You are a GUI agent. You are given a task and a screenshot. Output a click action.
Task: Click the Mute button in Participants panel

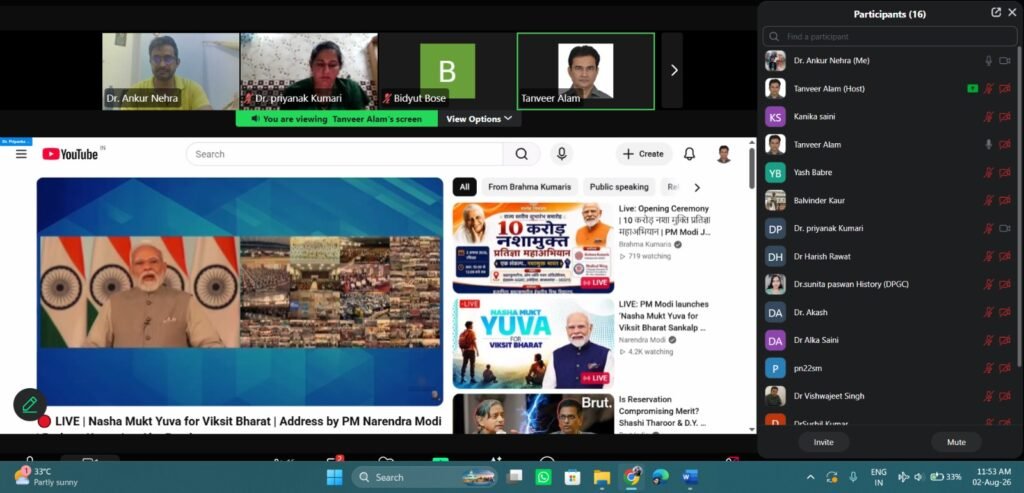pyautogui.click(x=956, y=442)
